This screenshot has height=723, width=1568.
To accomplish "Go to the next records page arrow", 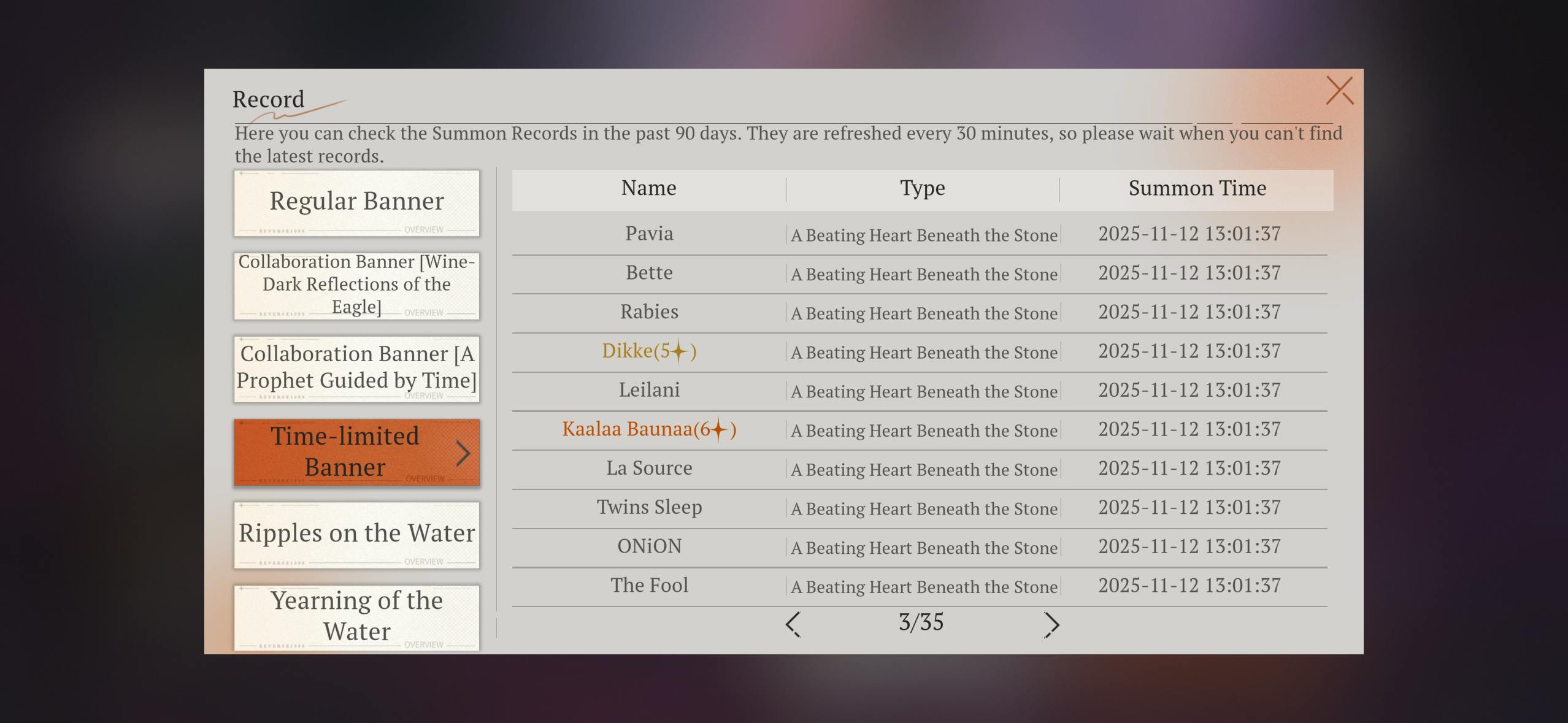I will (x=1051, y=624).
